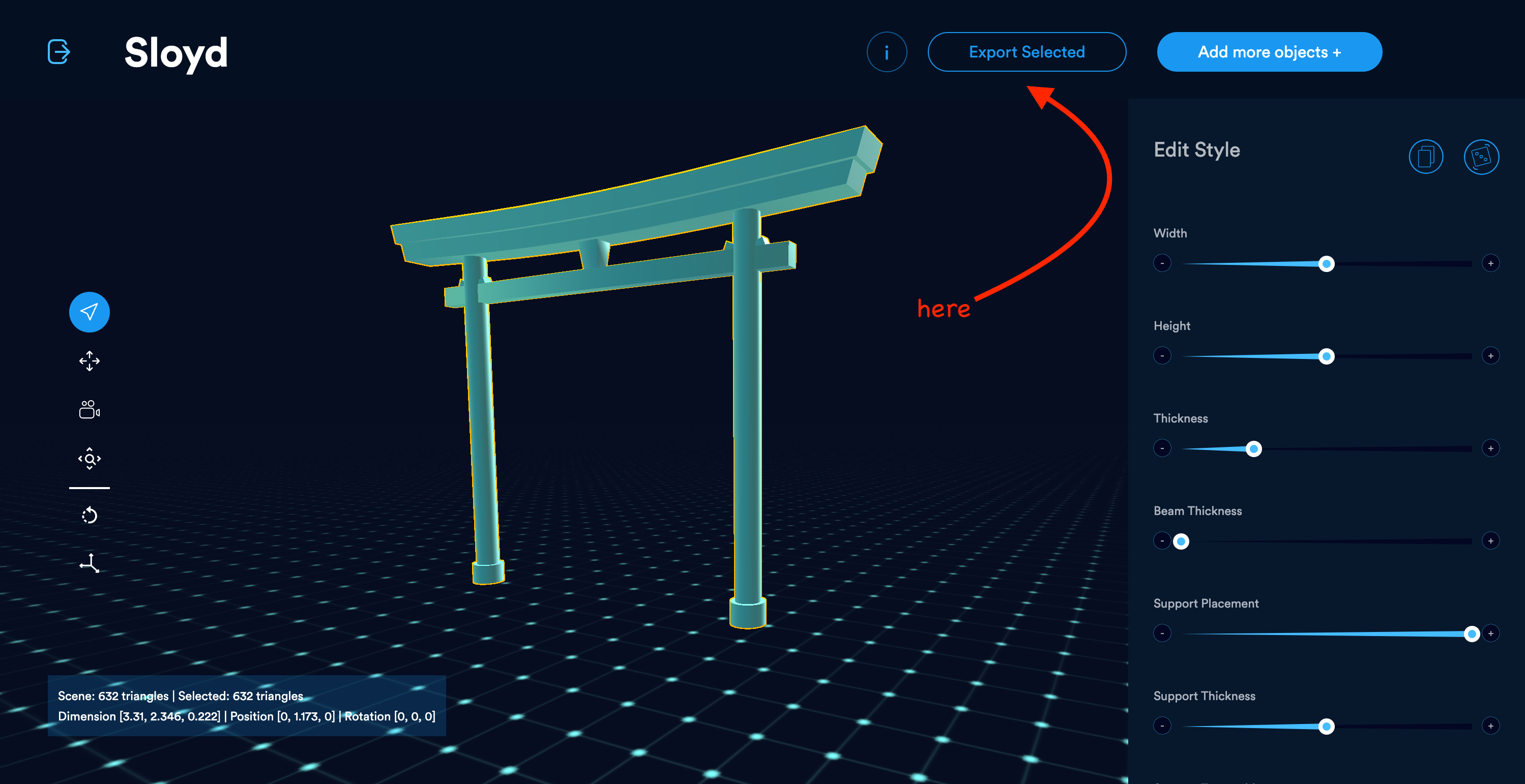Decrease Support Placement with minus button
Image resolution: width=1525 pixels, height=784 pixels.
point(1162,634)
